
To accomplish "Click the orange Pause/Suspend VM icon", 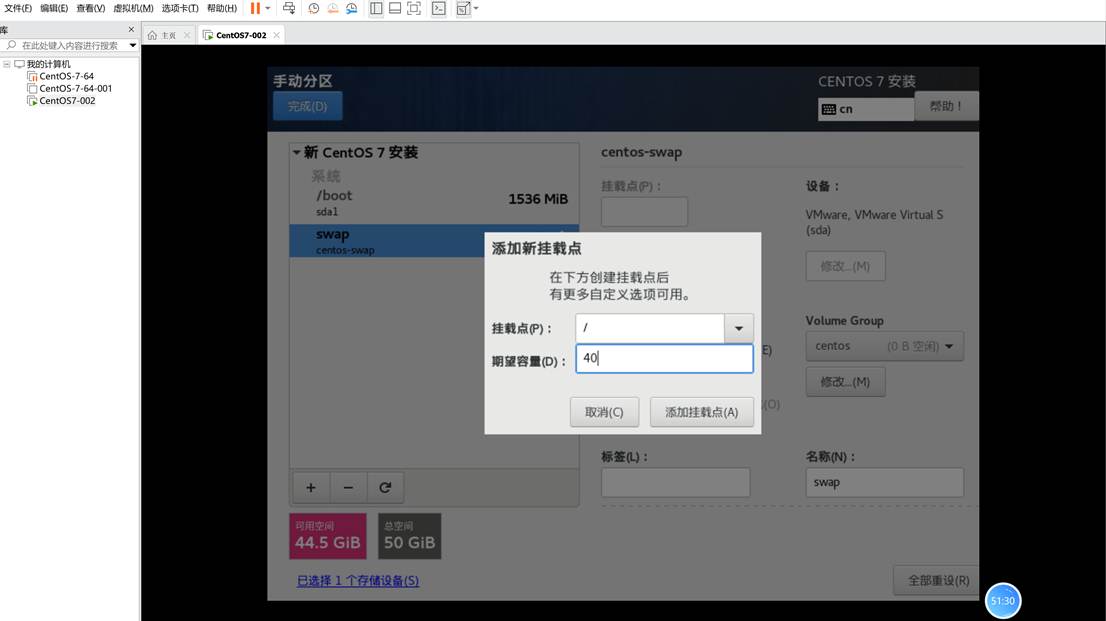I will pyautogui.click(x=255, y=8).
